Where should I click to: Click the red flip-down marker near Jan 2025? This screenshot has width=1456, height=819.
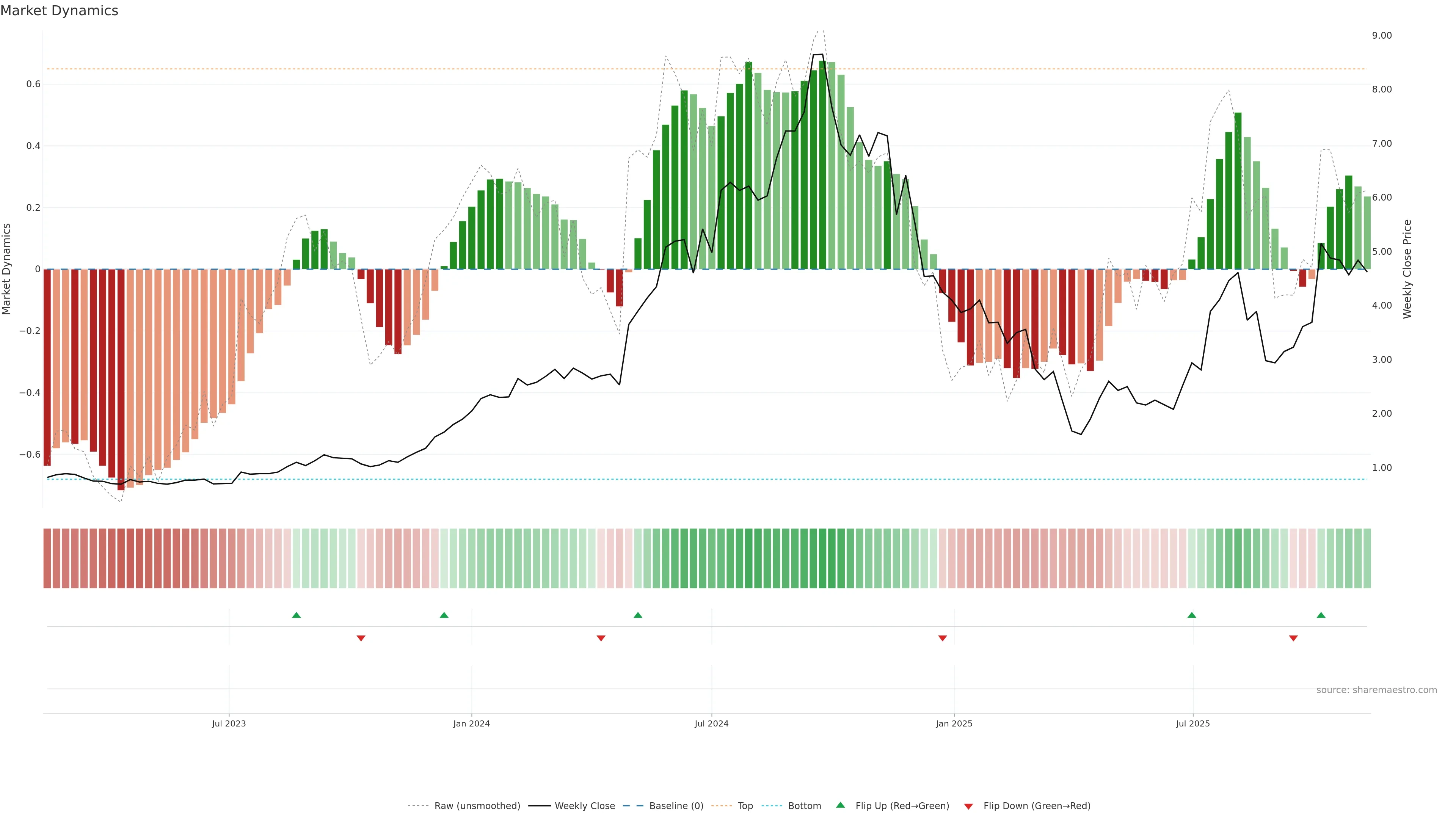click(942, 638)
